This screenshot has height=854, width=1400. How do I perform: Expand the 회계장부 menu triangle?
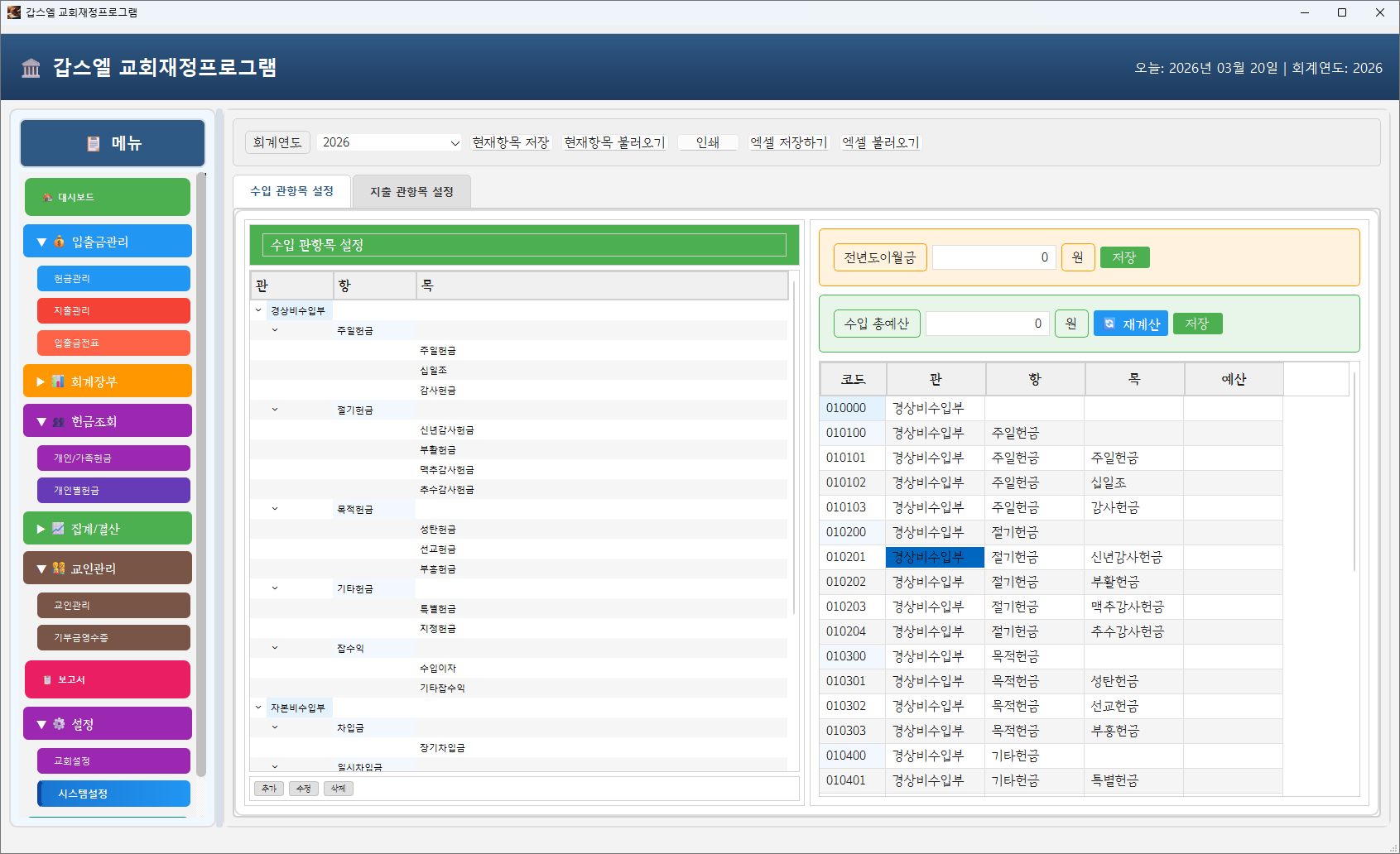coord(41,381)
